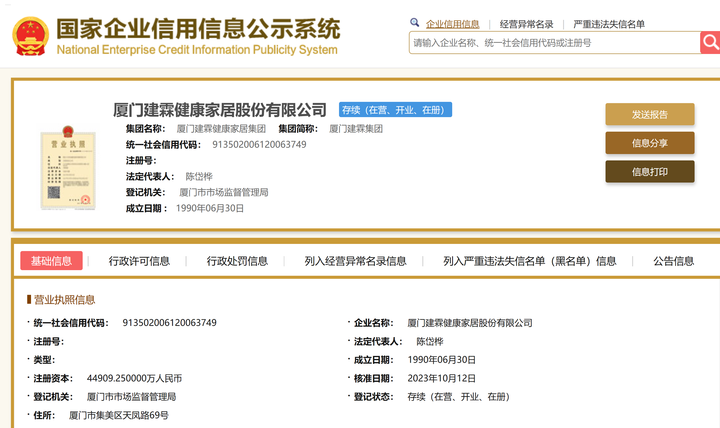720x428 pixels.
Task: Click group abbreviation value 厦门建霖集团
Action: [356, 129]
